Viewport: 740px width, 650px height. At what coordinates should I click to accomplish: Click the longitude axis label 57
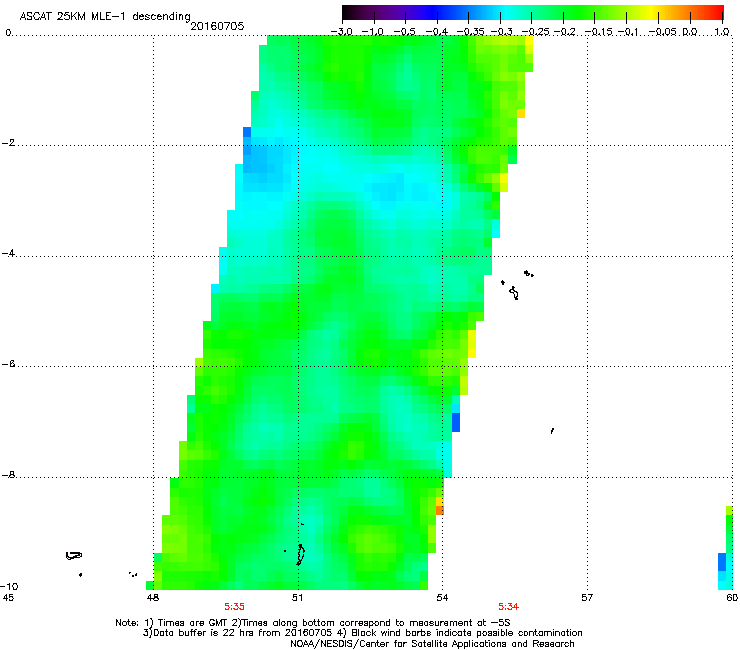[x=587, y=598]
